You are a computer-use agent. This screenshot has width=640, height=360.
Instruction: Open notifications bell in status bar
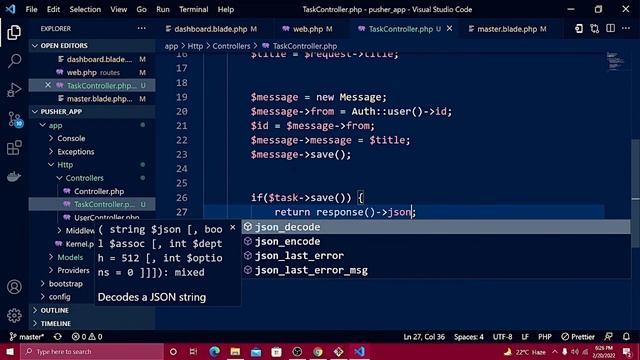(626, 337)
